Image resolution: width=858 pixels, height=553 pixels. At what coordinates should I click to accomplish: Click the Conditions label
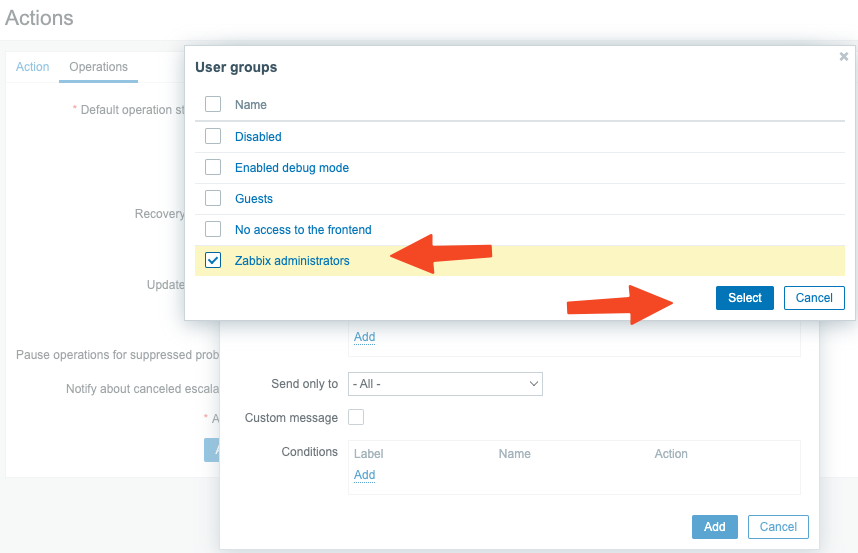[x=310, y=452]
